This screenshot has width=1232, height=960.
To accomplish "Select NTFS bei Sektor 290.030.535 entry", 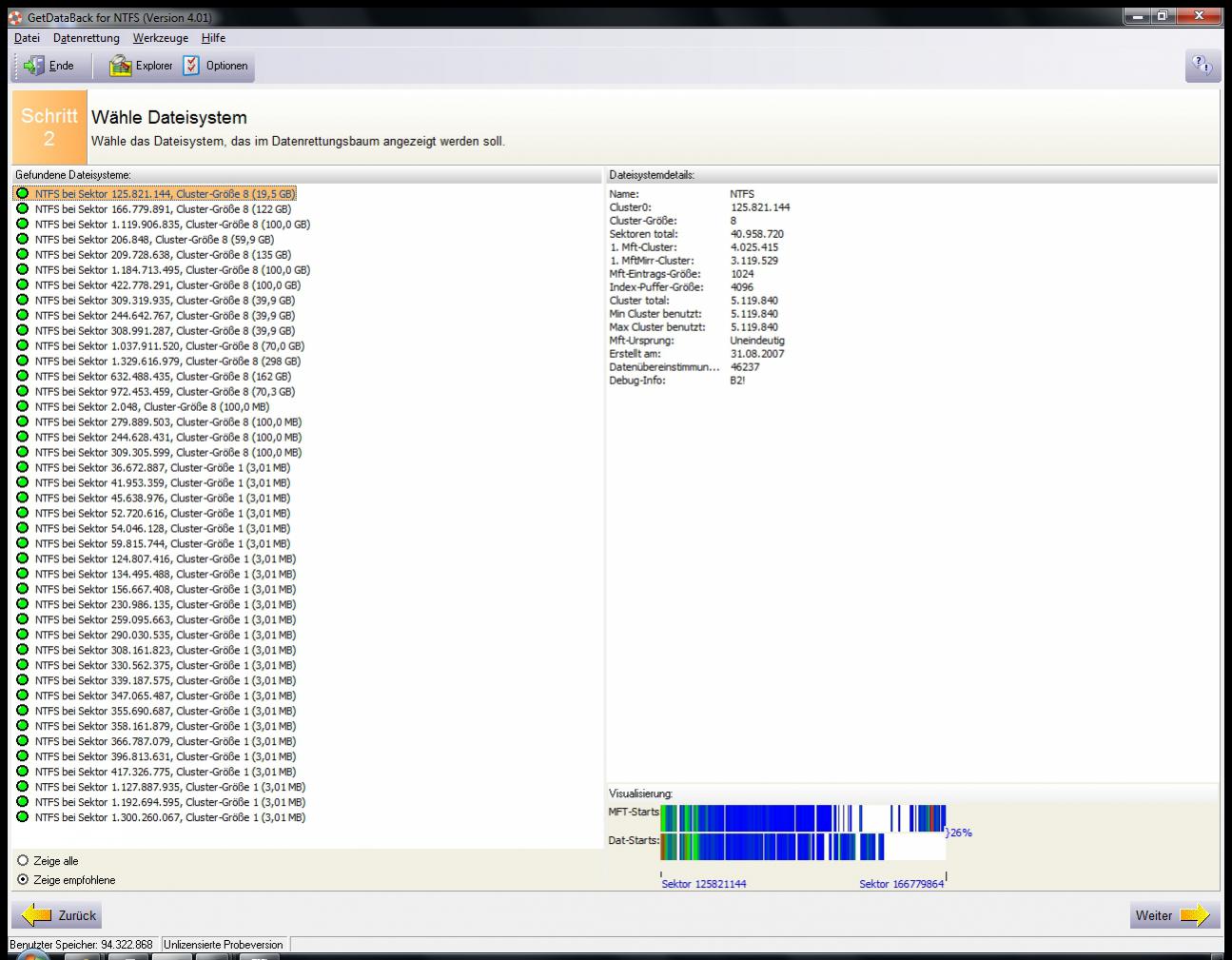I will 156,636.
